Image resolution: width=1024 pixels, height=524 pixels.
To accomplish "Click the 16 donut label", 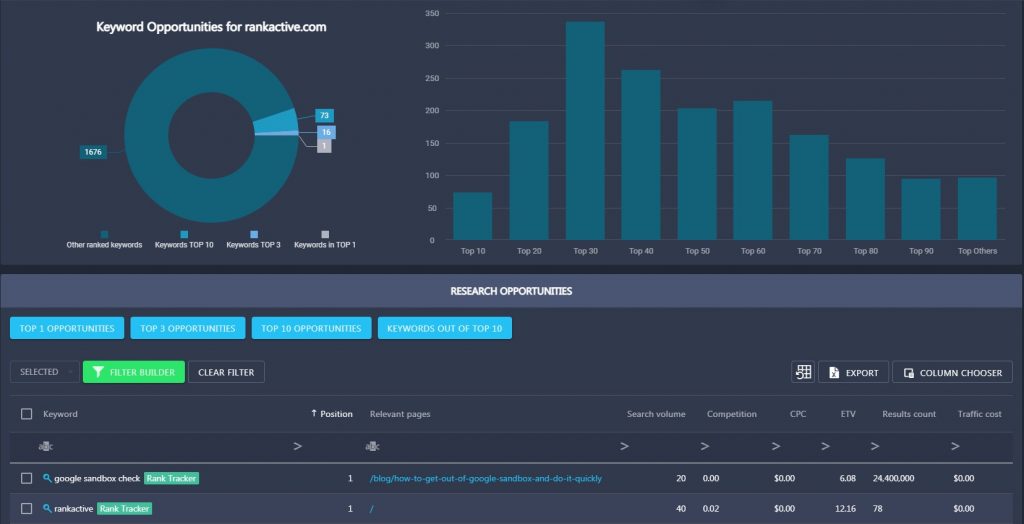I will click(327, 133).
